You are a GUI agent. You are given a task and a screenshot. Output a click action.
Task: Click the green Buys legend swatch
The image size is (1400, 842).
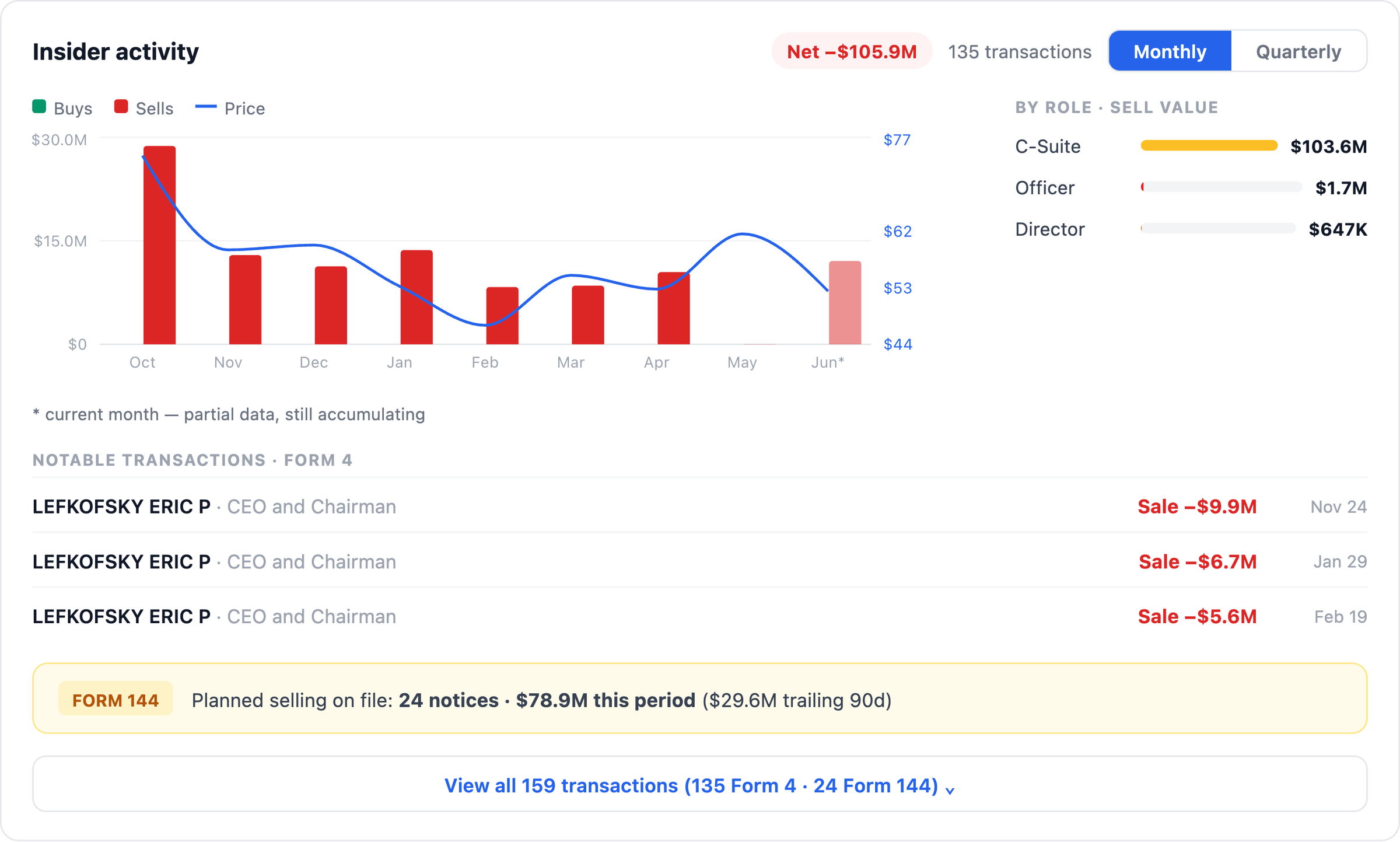point(39,107)
